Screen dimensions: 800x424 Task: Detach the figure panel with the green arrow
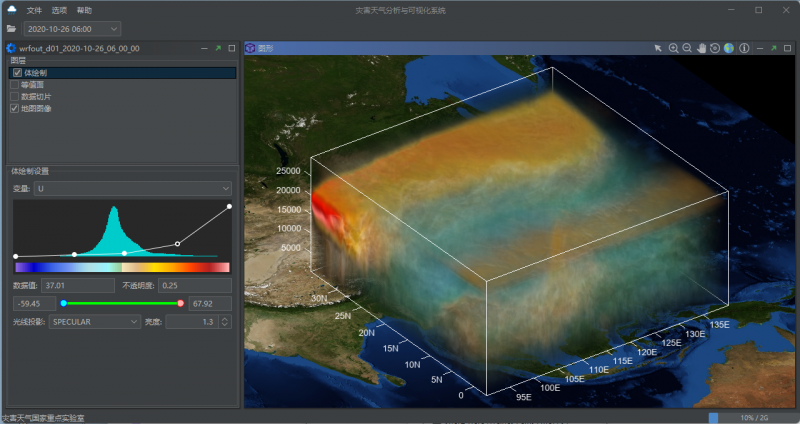click(773, 48)
